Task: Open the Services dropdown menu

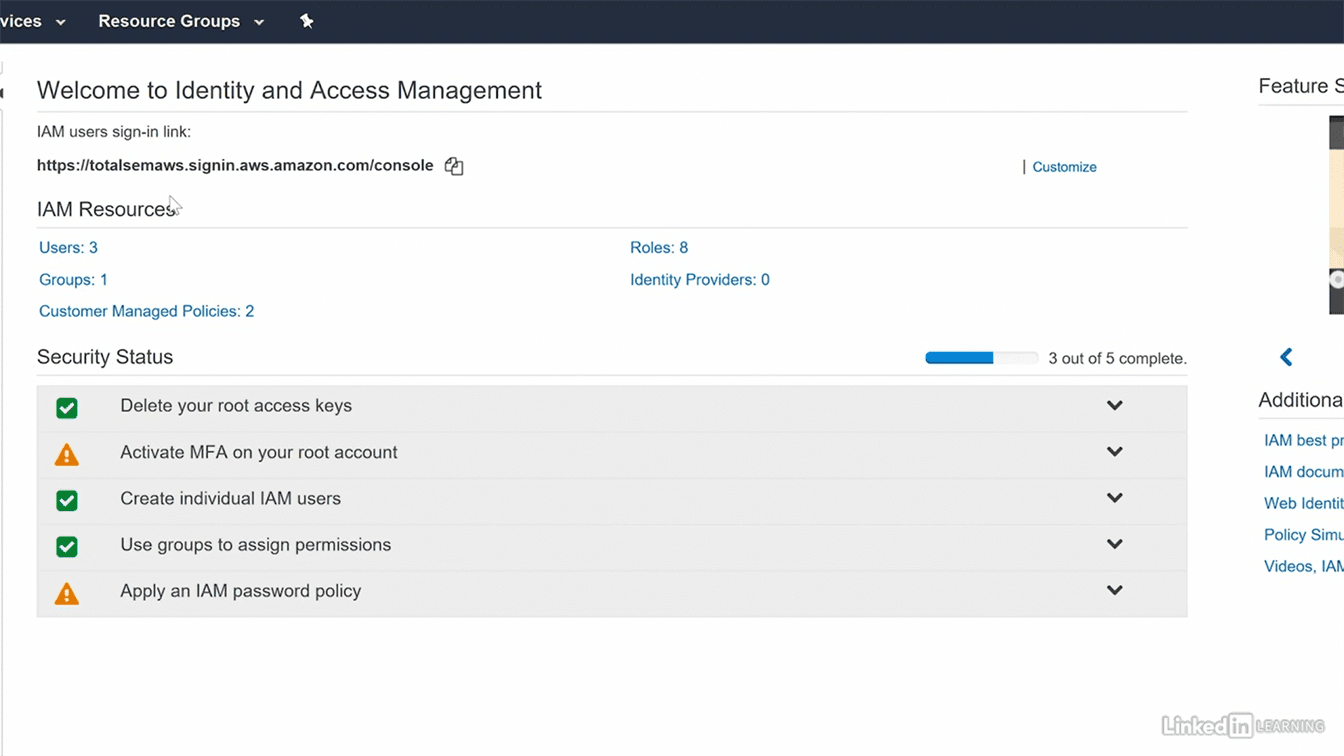Action: click(30, 21)
